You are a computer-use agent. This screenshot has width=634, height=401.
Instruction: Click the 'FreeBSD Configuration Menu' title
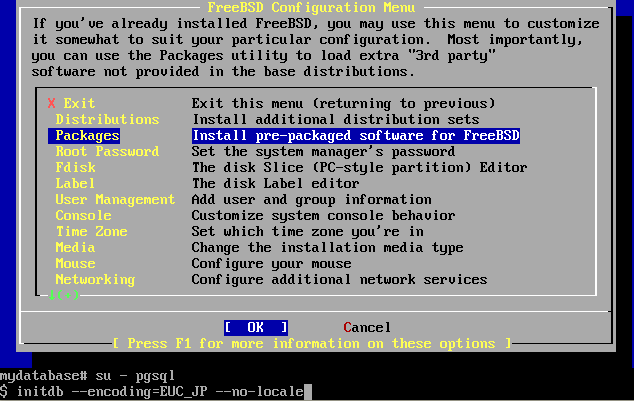(x=311, y=8)
